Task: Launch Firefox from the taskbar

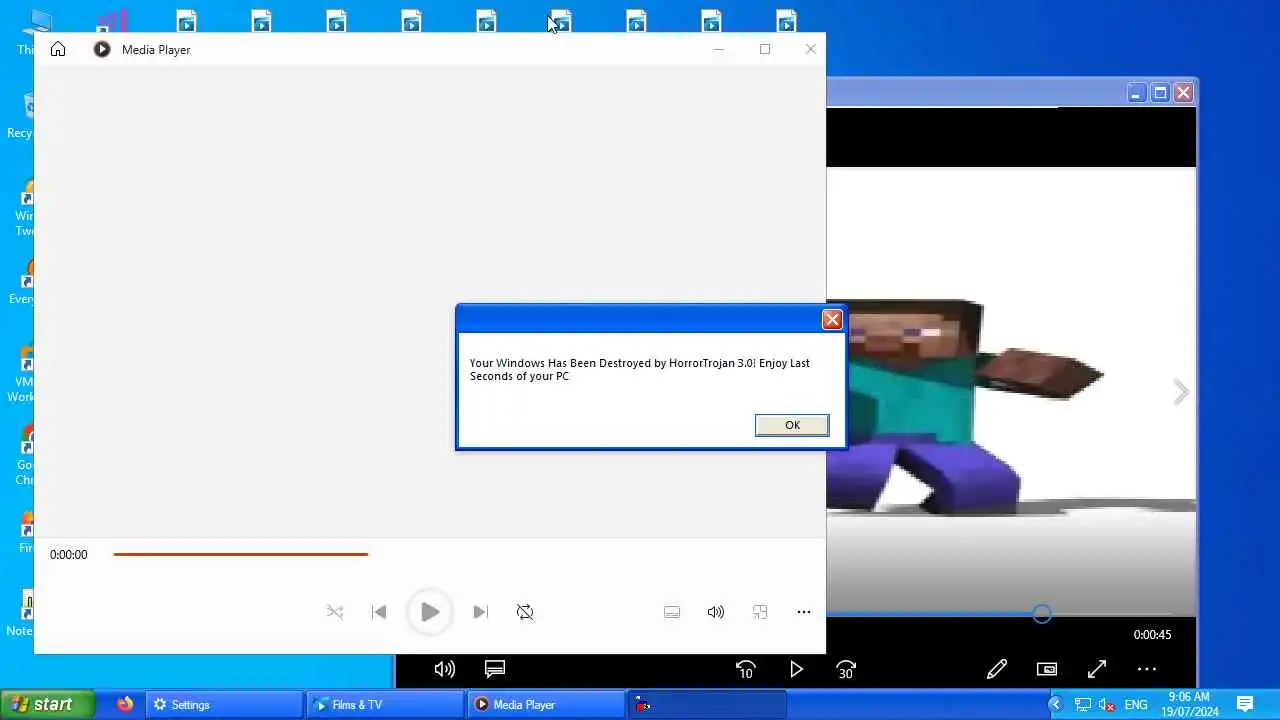Action: 125,704
